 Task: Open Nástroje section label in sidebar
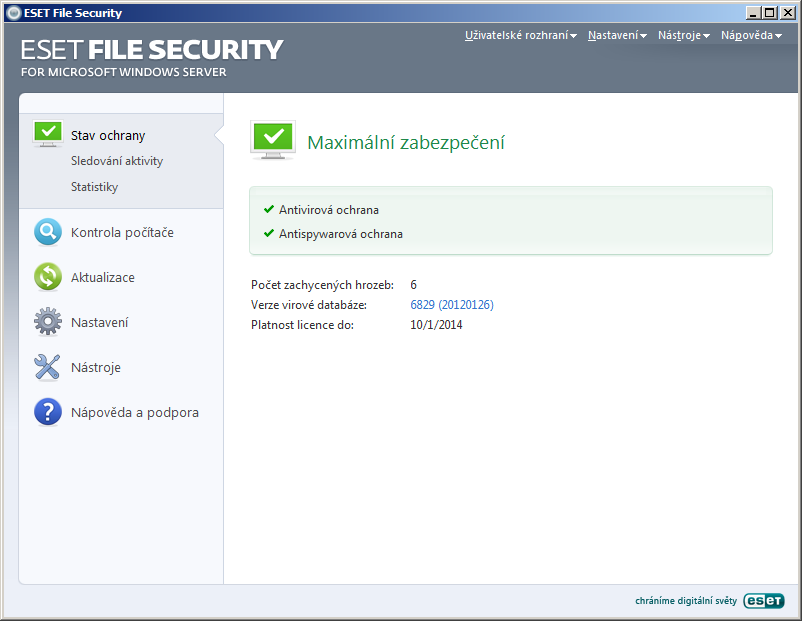coord(96,367)
